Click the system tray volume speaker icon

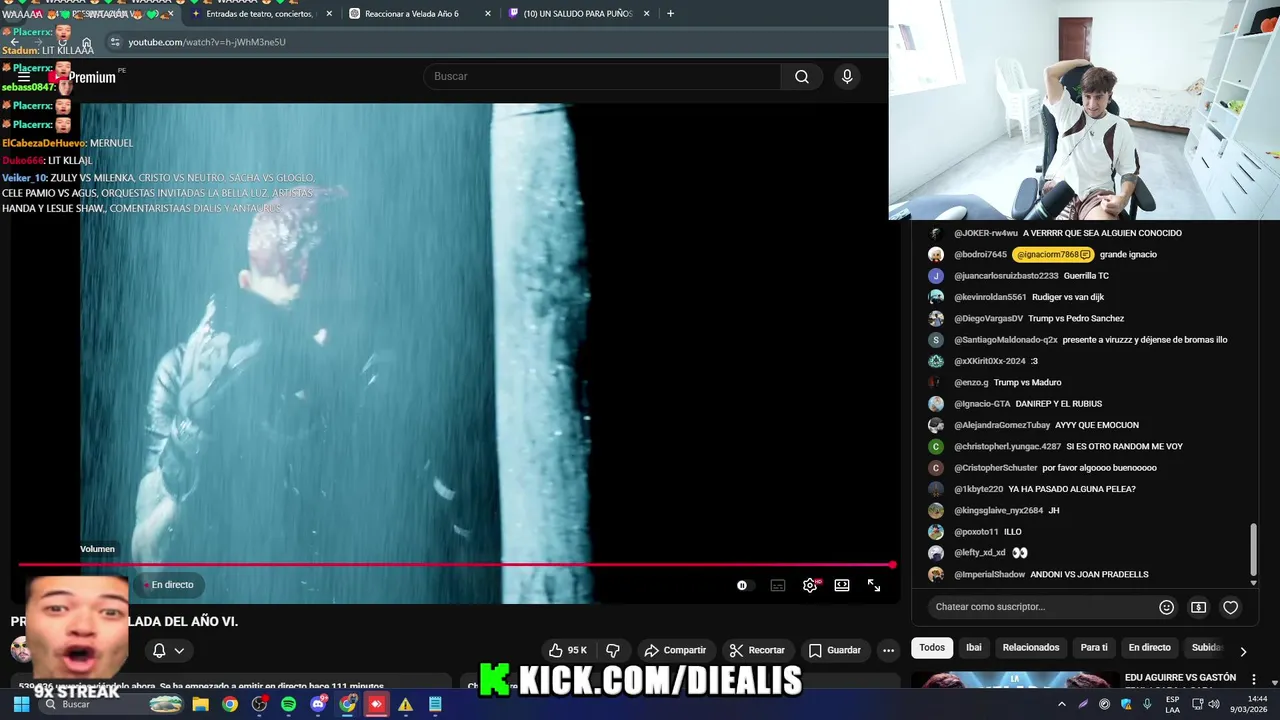click(1214, 704)
